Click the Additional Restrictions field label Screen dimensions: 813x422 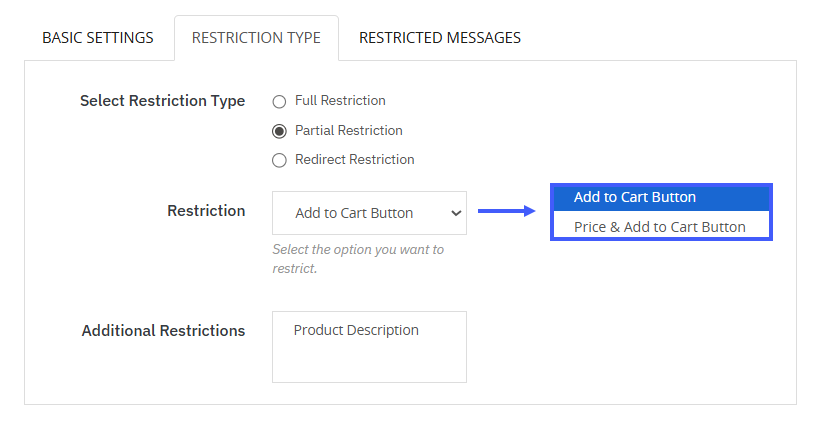point(163,331)
